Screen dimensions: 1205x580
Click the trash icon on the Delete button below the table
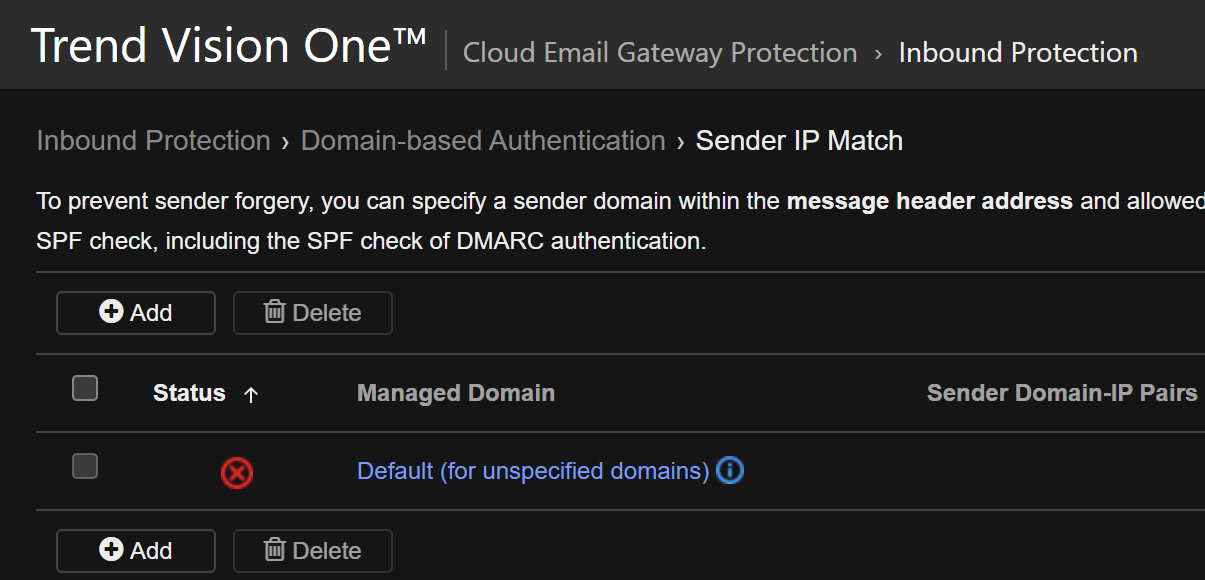coord(274,550)
